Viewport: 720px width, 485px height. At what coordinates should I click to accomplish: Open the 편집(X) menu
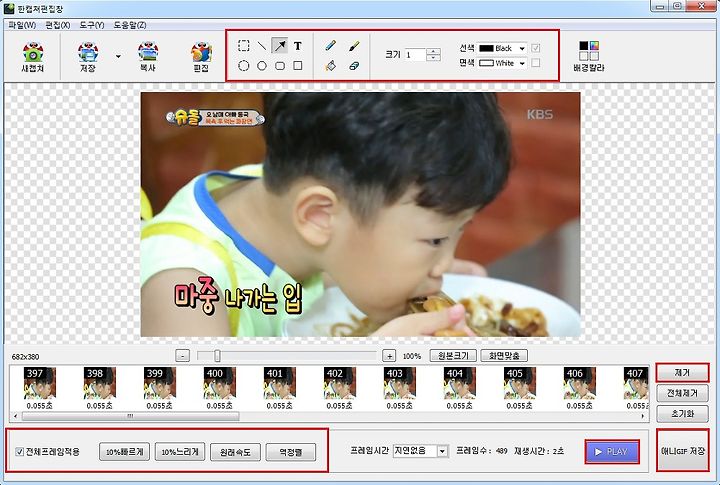[x=58, y=25]
